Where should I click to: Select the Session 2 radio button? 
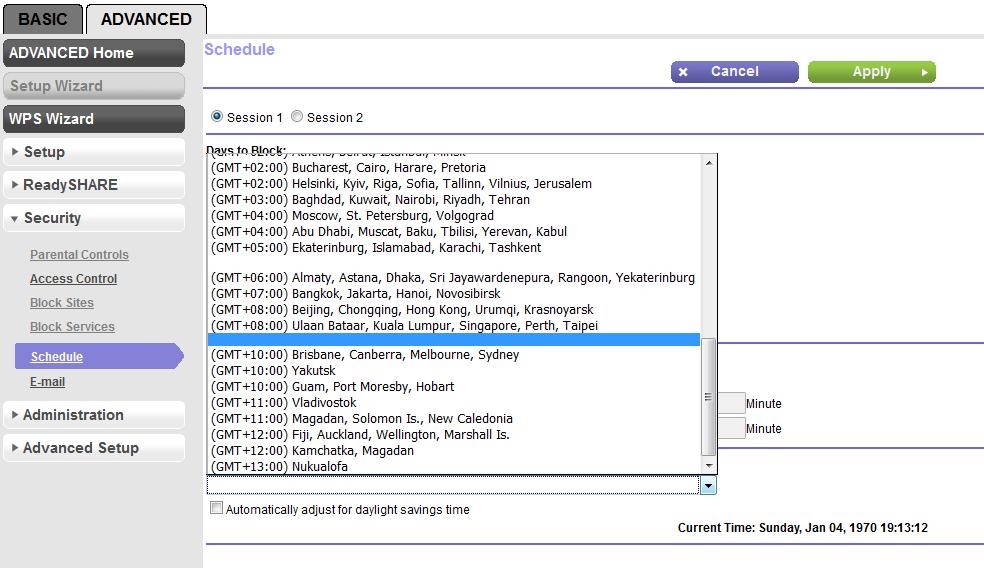(x=297, y=116)
